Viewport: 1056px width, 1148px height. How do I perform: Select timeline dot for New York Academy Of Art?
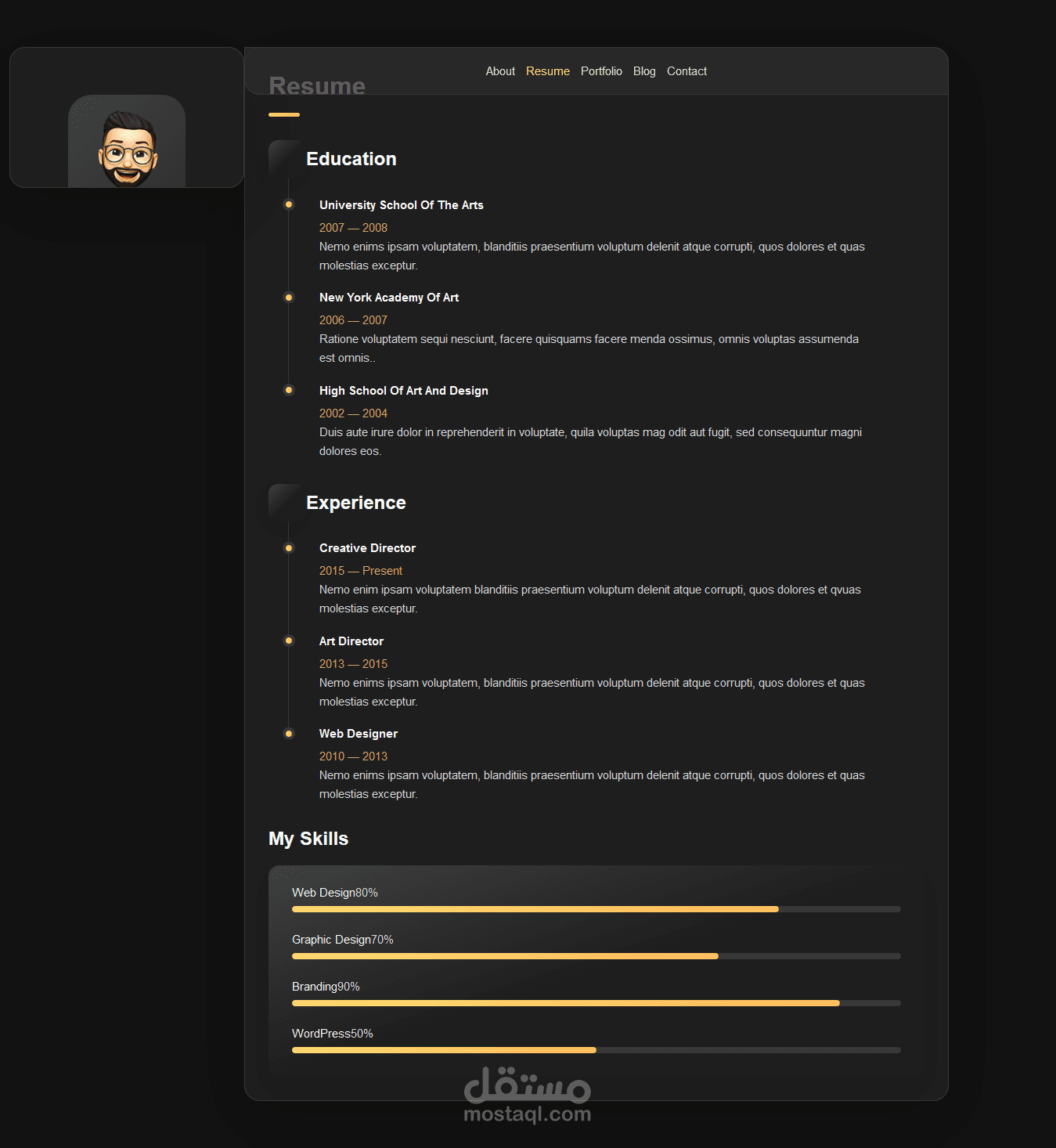(x=289, y=298)
